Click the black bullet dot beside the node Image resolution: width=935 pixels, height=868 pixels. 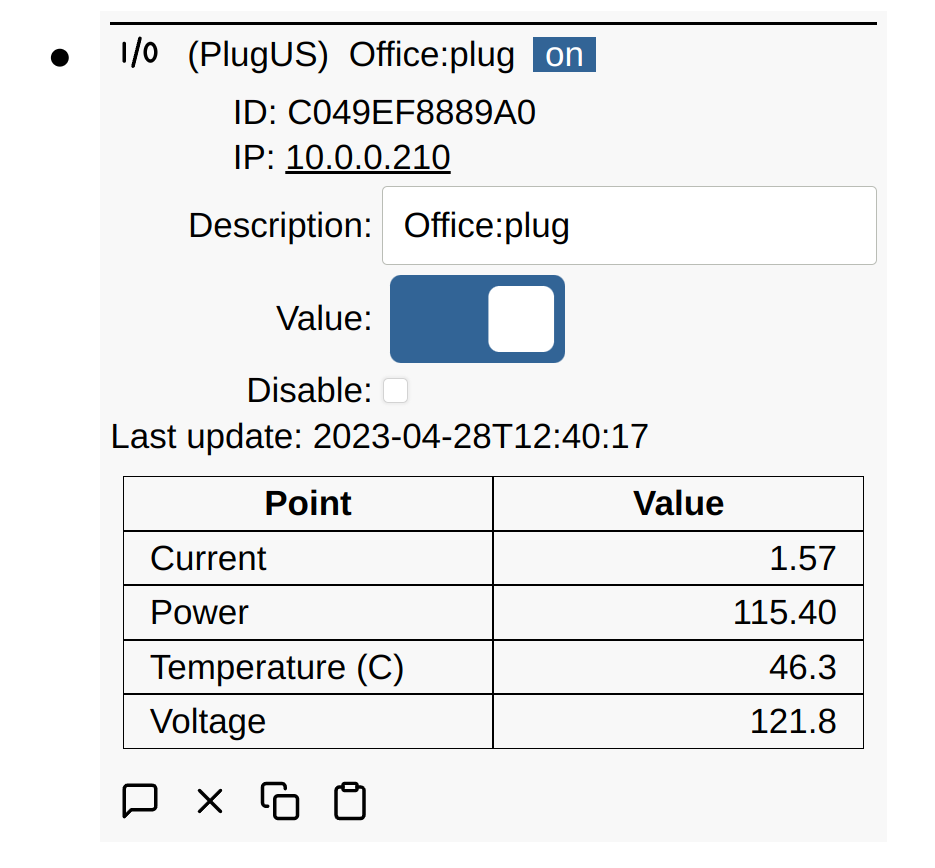pos(60,58)
